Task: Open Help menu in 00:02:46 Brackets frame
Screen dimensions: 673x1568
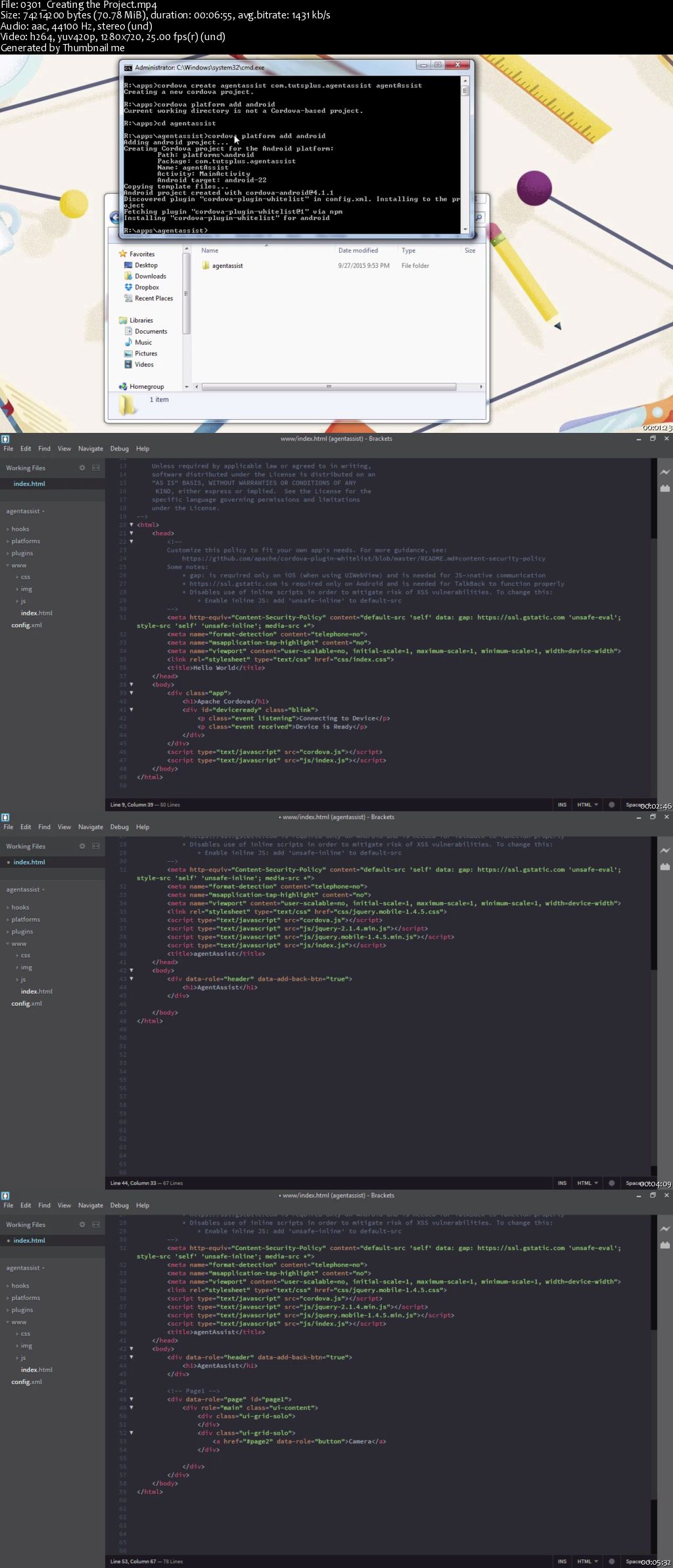Action: pos(143,449)
